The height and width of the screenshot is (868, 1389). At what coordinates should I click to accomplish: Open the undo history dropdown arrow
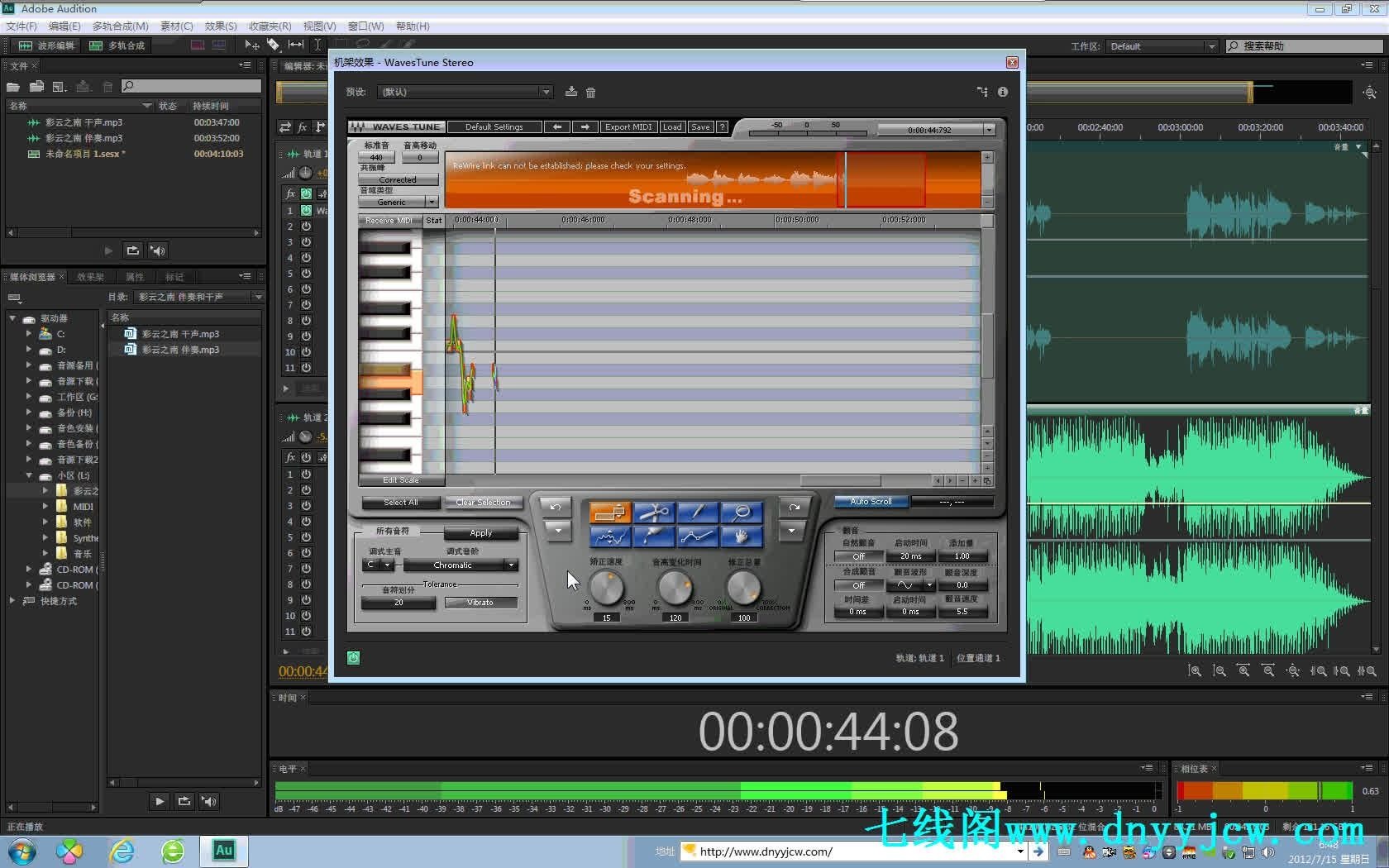tap(558, 531)
